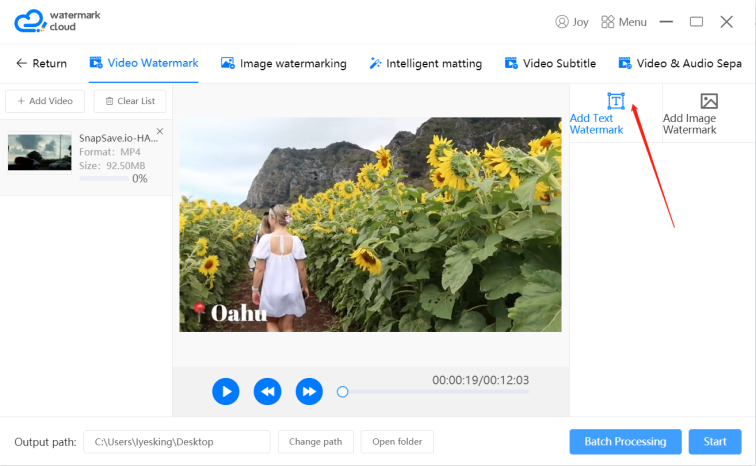This screenshot has width=756, height=466.
Task: Open the Video Subtitle tab
Action: pos(550,63)
